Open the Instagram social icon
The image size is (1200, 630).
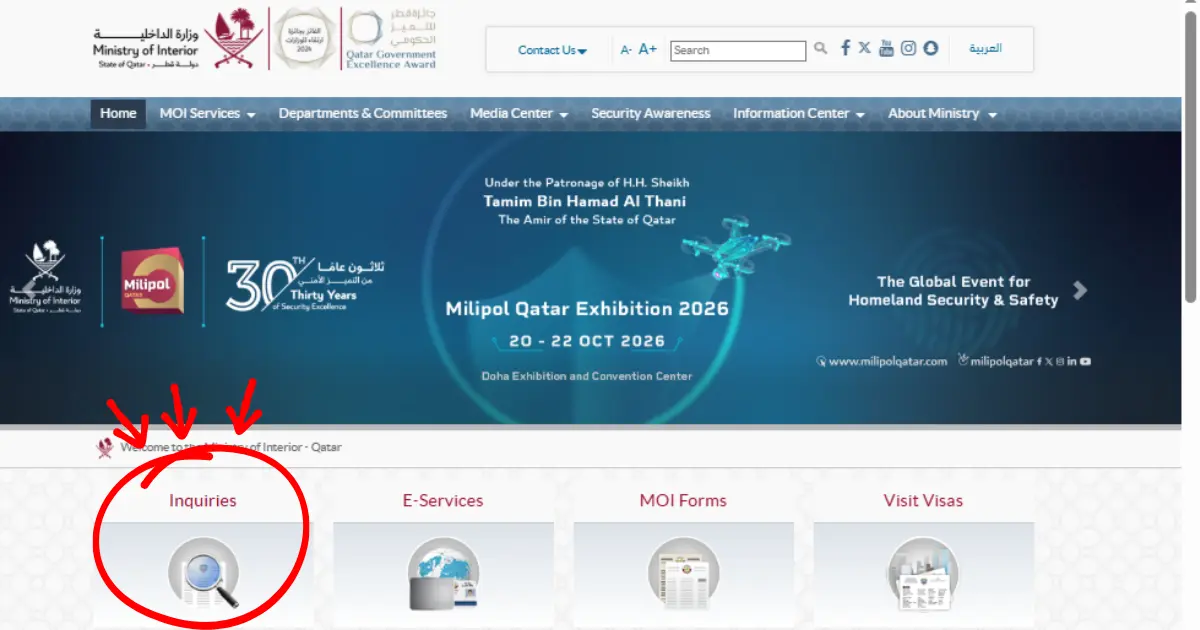[x=908, y=48]
